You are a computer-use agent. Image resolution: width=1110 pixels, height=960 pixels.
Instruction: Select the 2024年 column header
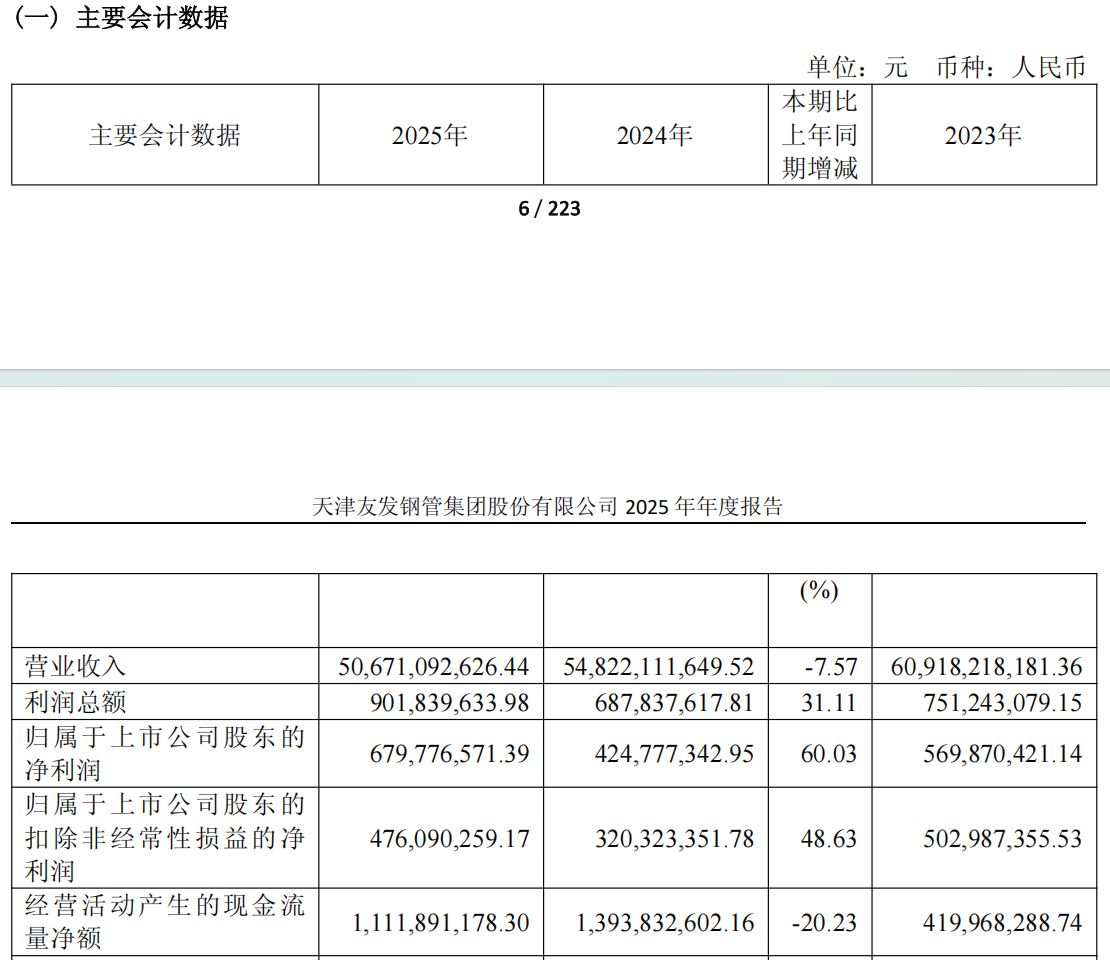click(653, 135)
